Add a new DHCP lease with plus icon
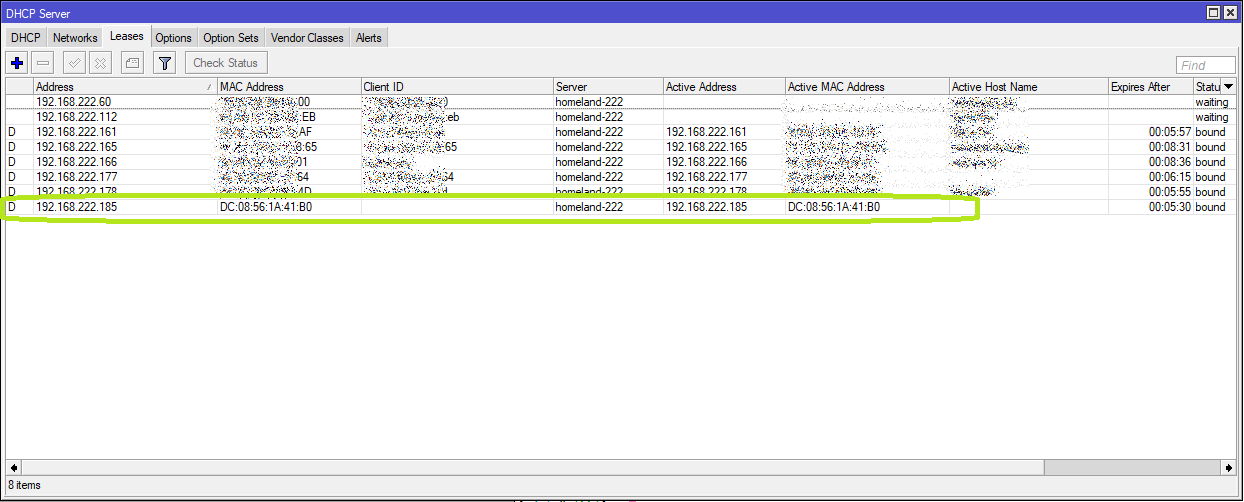Viewport: 1244px width, 502px height. (17, 63)
